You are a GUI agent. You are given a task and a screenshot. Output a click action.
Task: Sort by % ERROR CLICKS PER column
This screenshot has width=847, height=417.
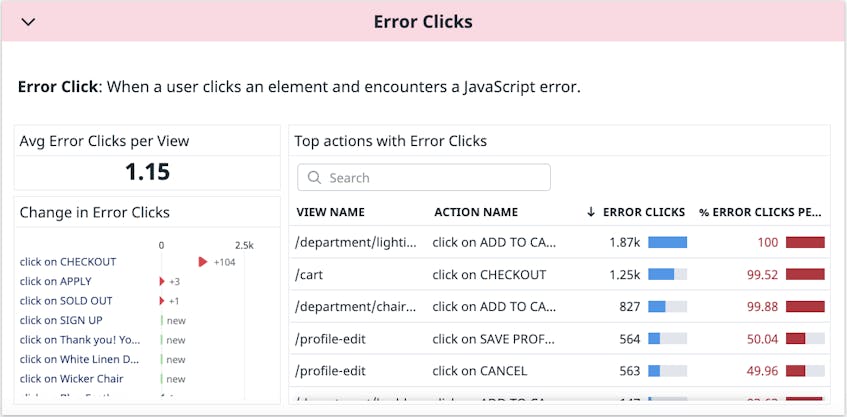click(x=761, y=212)
